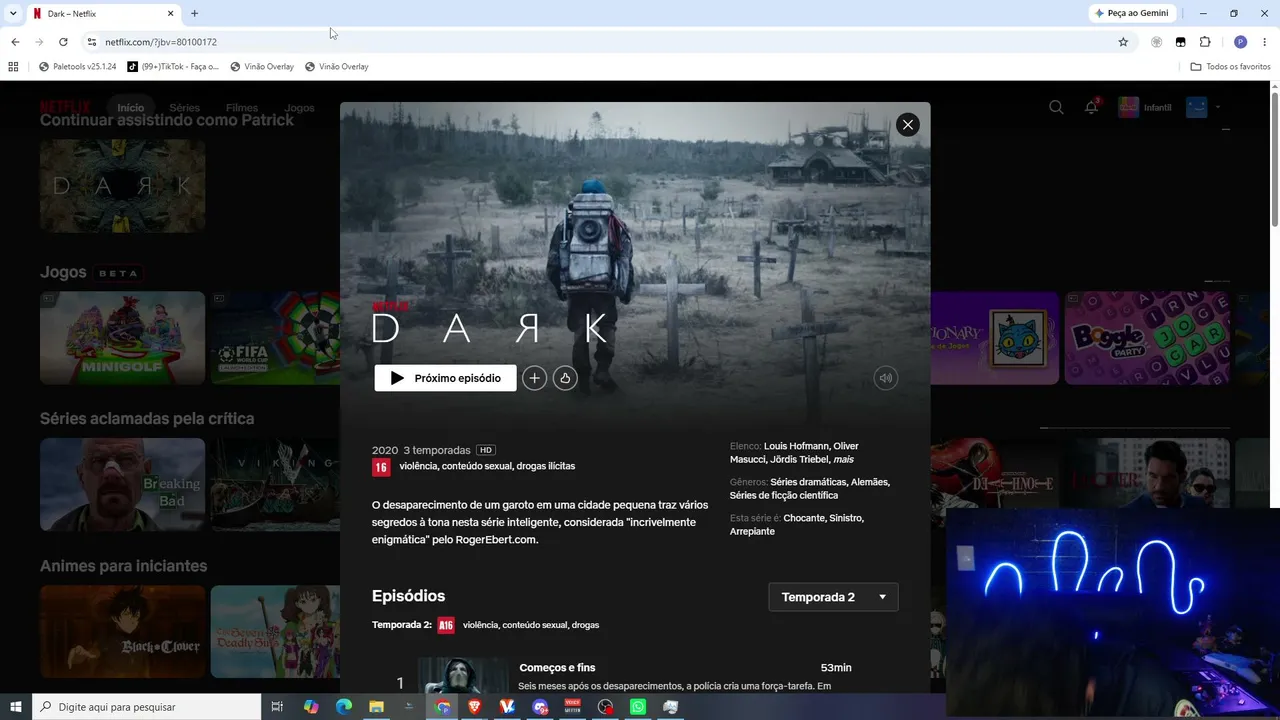Open the Temporada 2 season dropdown

point(833,597)
